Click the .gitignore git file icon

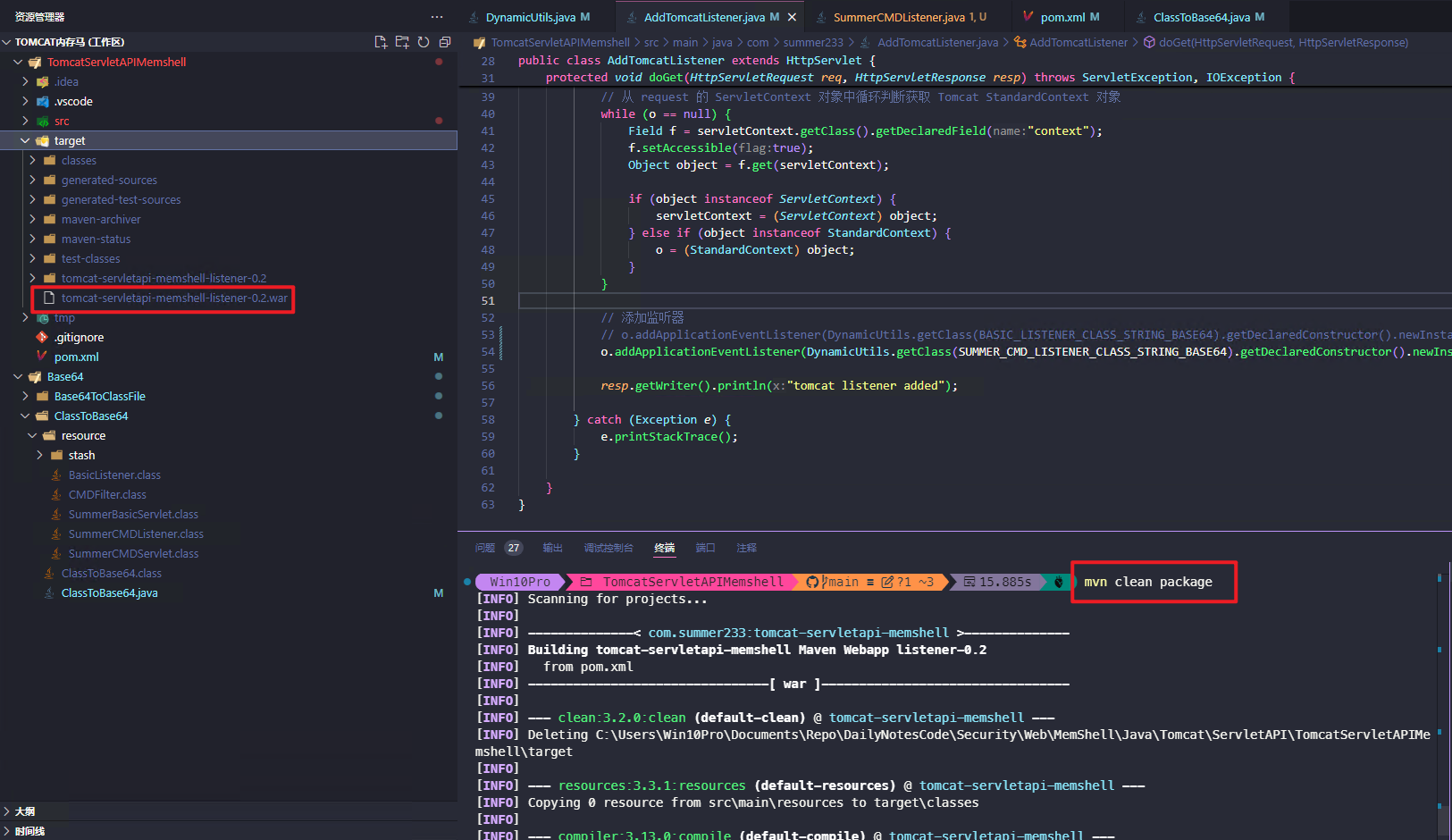tap(42, 337)
